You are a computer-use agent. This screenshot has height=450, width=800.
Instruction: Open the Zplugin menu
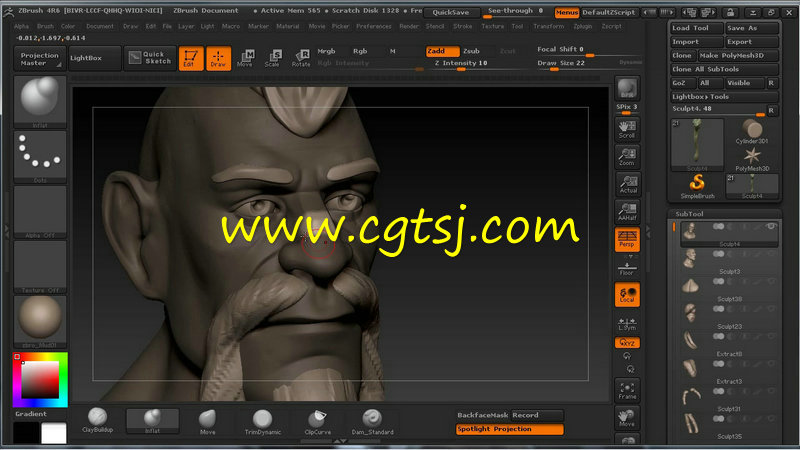coord(582,26)
